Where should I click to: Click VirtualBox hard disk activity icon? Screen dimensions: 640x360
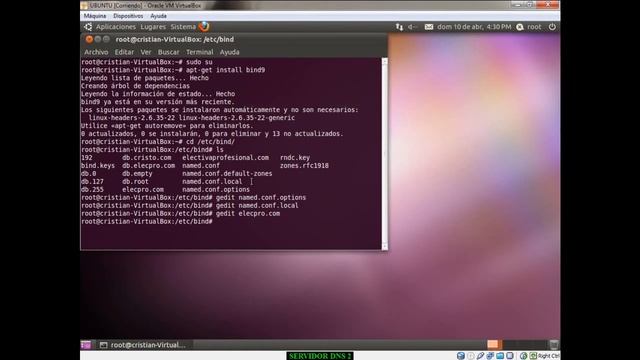click(461, 356)
